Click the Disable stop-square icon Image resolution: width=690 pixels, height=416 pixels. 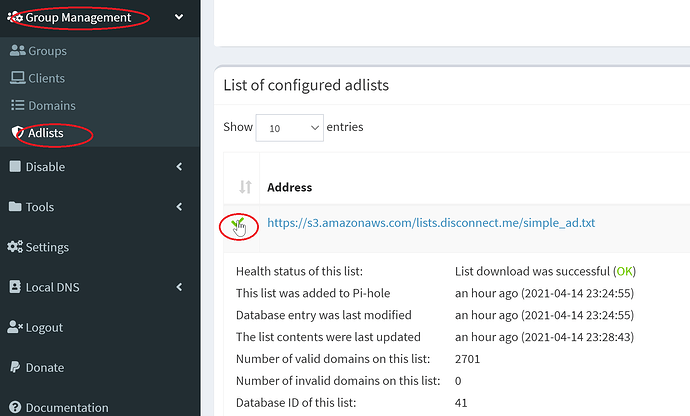click(15, 167)
